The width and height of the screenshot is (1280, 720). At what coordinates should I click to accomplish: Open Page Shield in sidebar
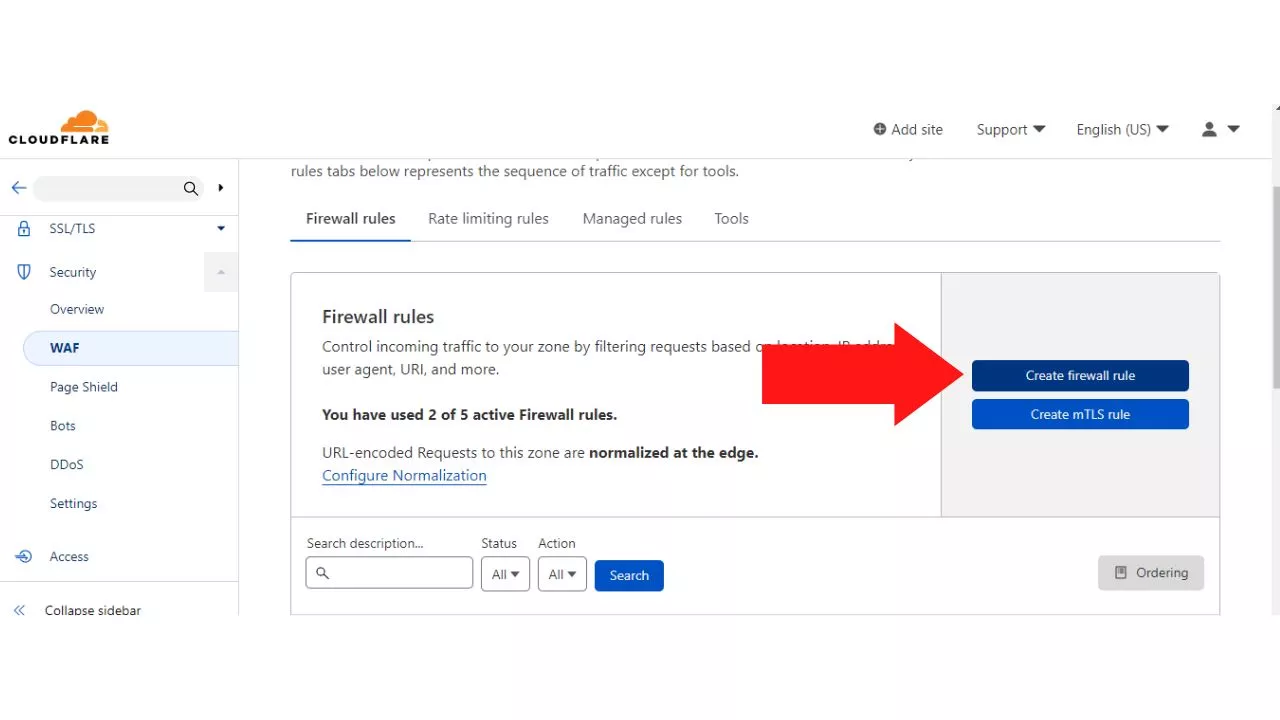click(x=84, y=387)
